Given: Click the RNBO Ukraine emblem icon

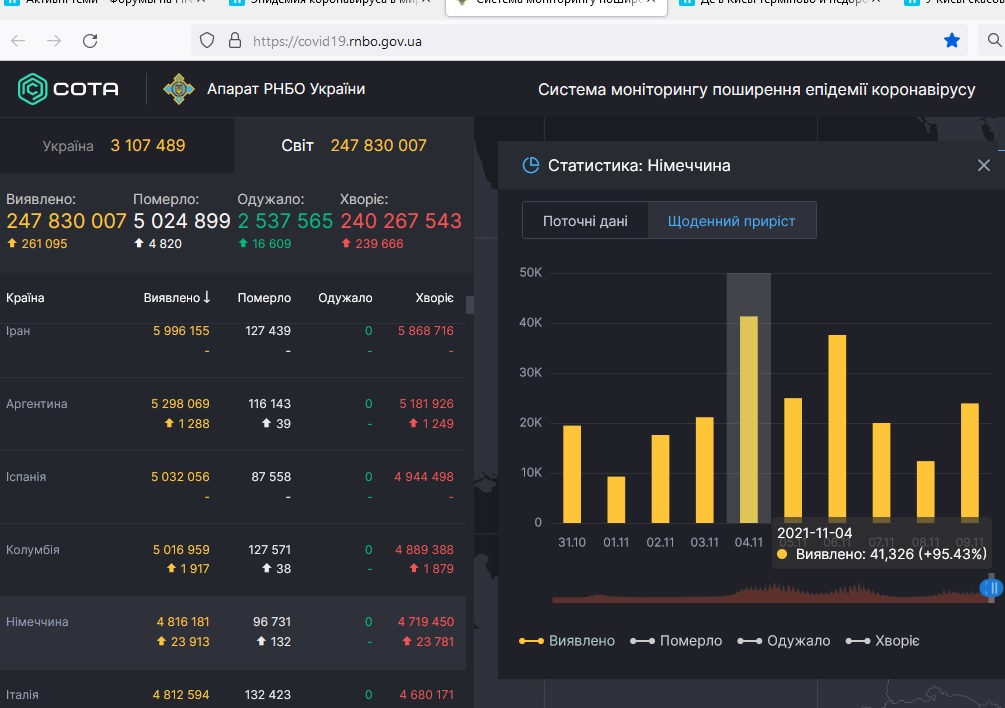Looking at the screenshot, I should [x=179, y=89].
